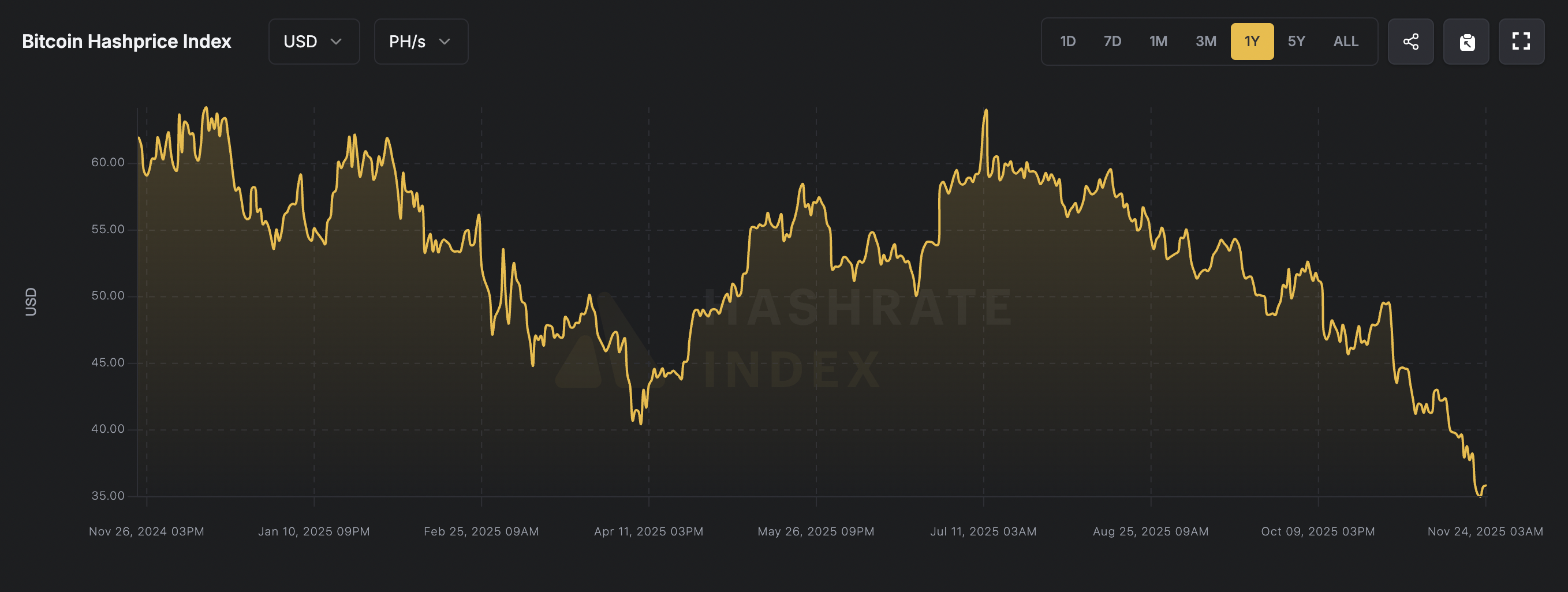Choose the 1M time range
Screen dimensions: 1568x592
[1158, 42]
